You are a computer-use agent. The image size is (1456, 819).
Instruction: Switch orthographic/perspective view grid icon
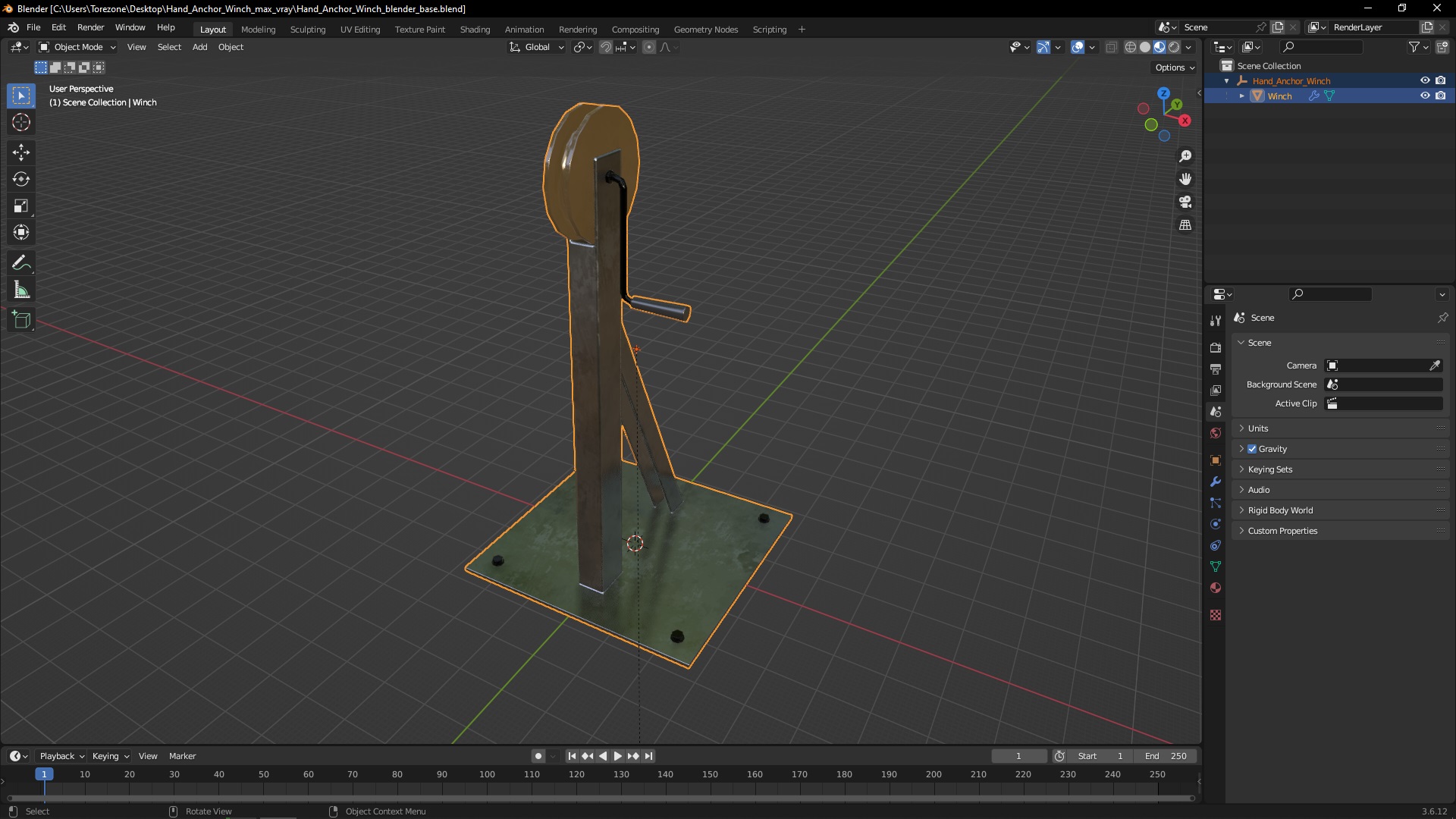[x=1185, y=225]
